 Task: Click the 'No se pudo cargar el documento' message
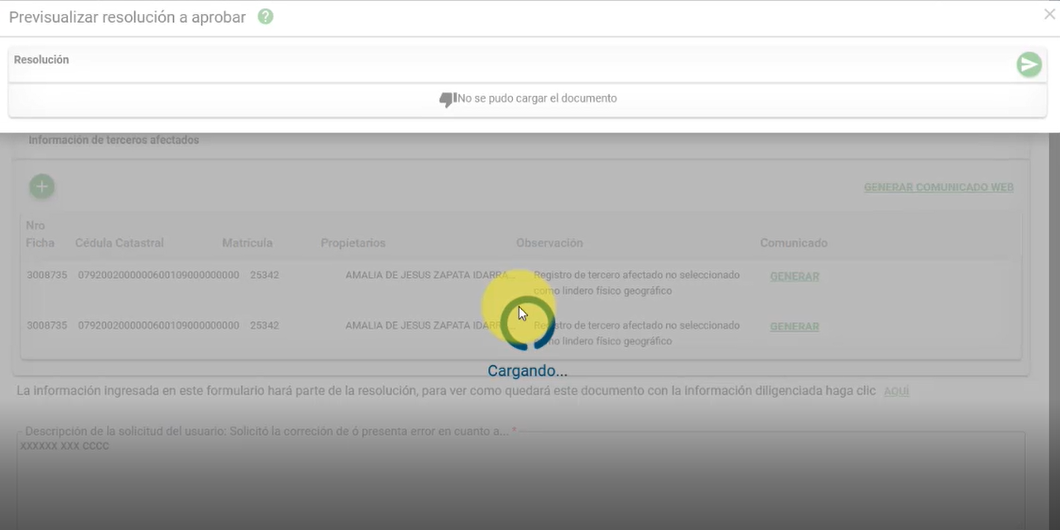point(536,99)
